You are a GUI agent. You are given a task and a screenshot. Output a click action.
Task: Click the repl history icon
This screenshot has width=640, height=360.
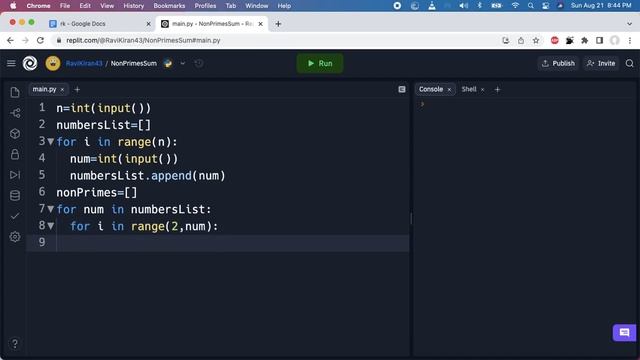click(x=199, y=63)
